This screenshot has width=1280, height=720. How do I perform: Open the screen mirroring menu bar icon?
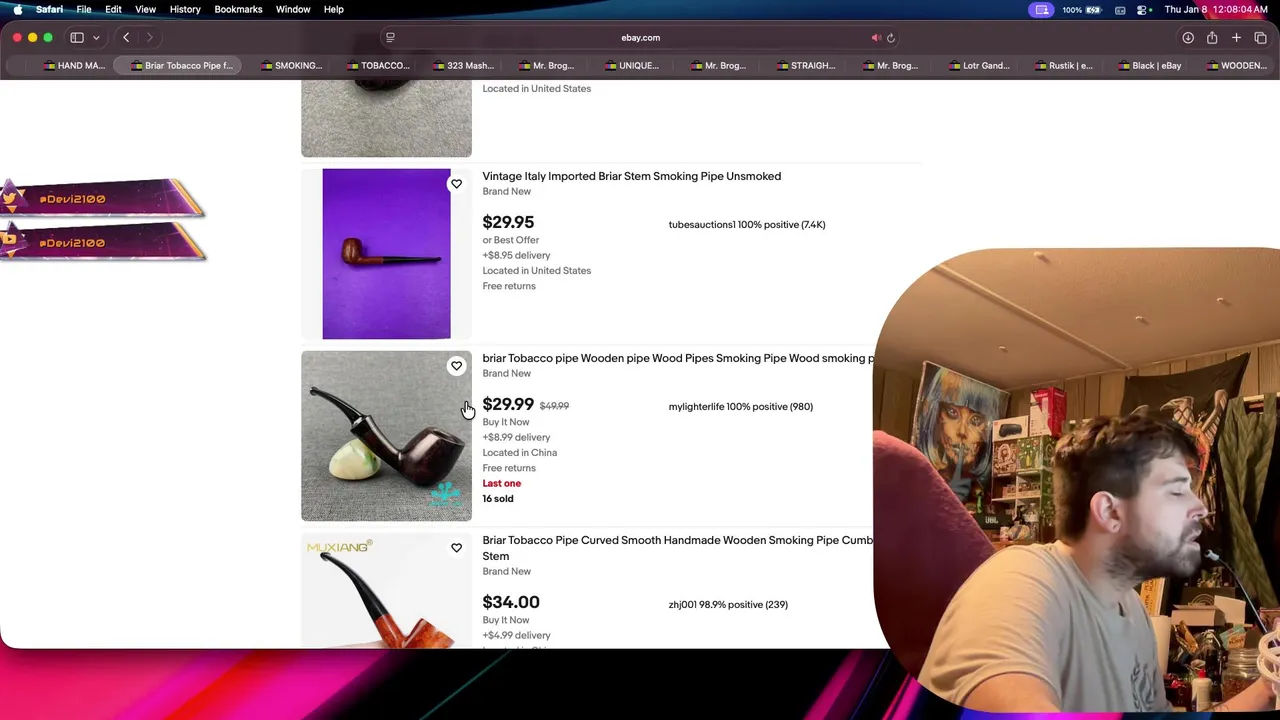click(x=1042, y=10)
